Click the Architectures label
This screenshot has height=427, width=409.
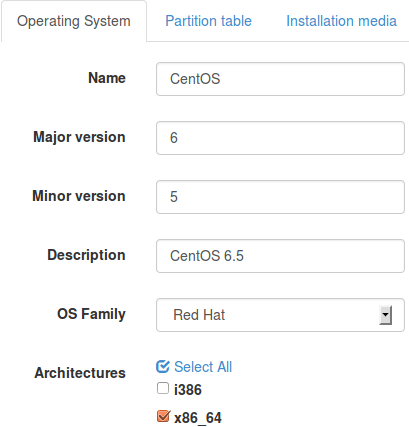(80, 373)
